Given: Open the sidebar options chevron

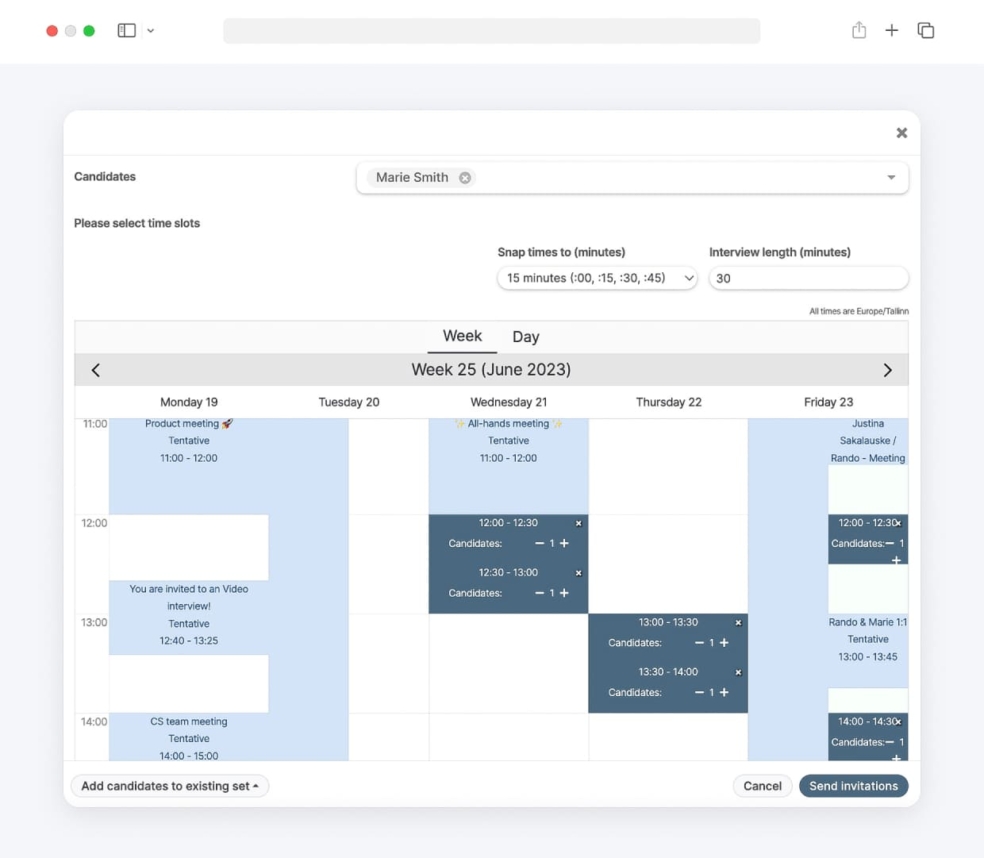Looking at the screenshot, I should (151, 30).
